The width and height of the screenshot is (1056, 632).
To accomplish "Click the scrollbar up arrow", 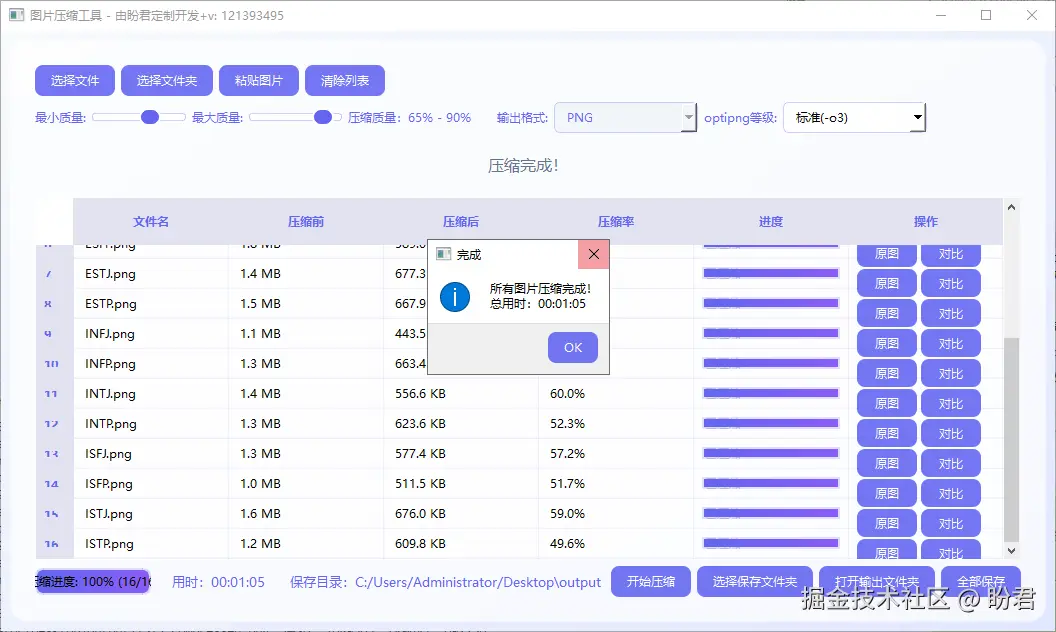I will (1011, 207).
